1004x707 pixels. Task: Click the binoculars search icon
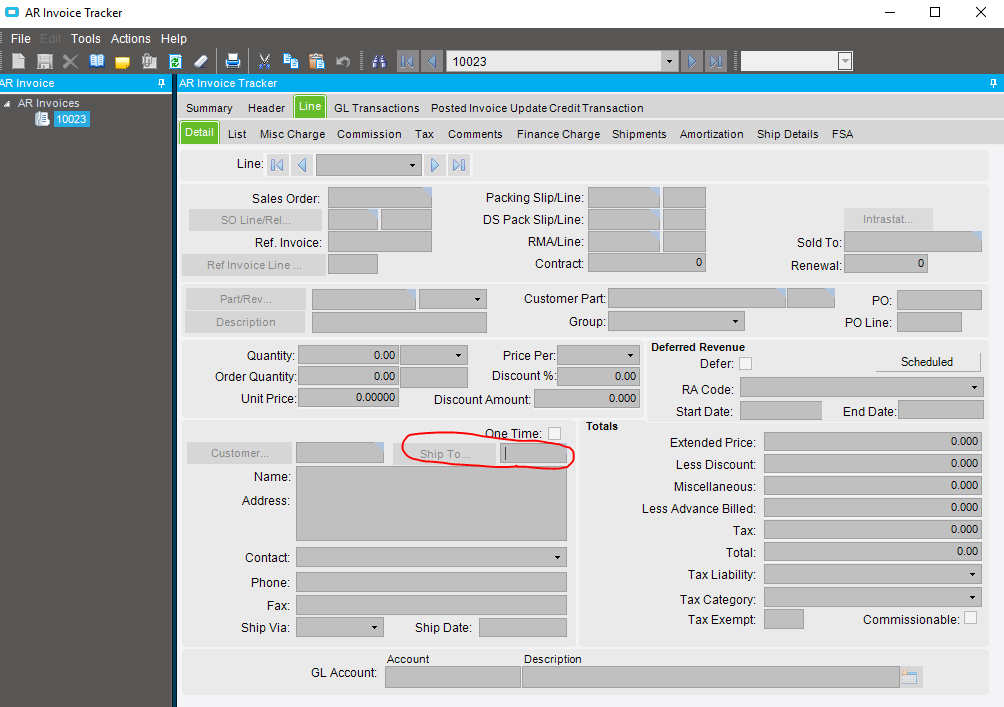click(379, 61)
